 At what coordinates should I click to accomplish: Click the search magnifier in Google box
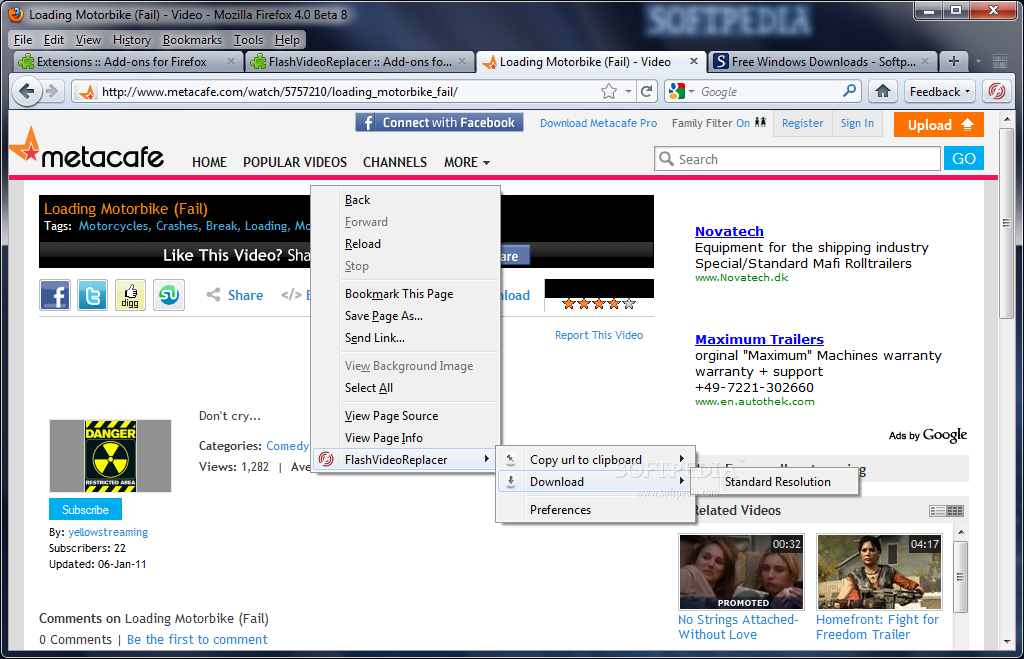[x=849, y=91]
